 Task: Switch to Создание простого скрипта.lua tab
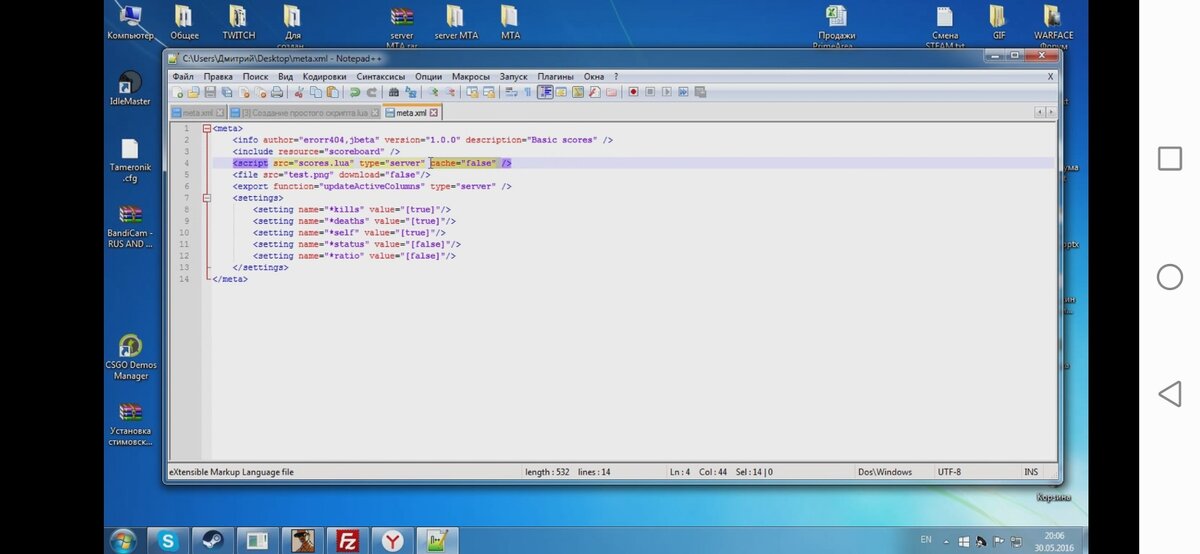[303, 113]
